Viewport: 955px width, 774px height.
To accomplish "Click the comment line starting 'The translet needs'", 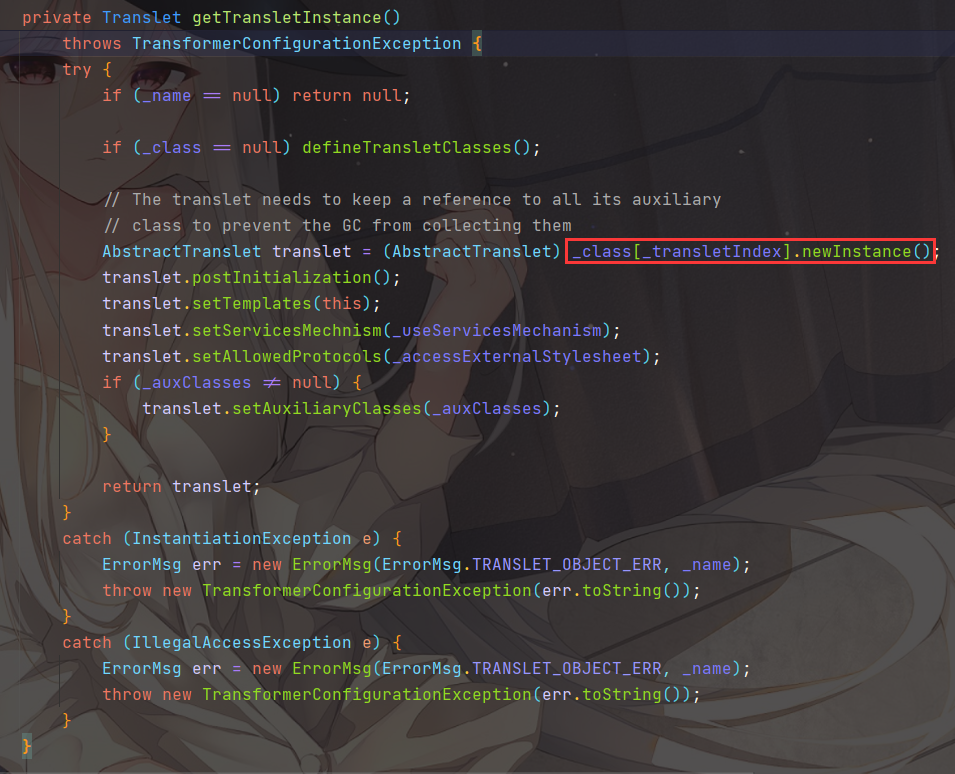I will coord(412,200).
